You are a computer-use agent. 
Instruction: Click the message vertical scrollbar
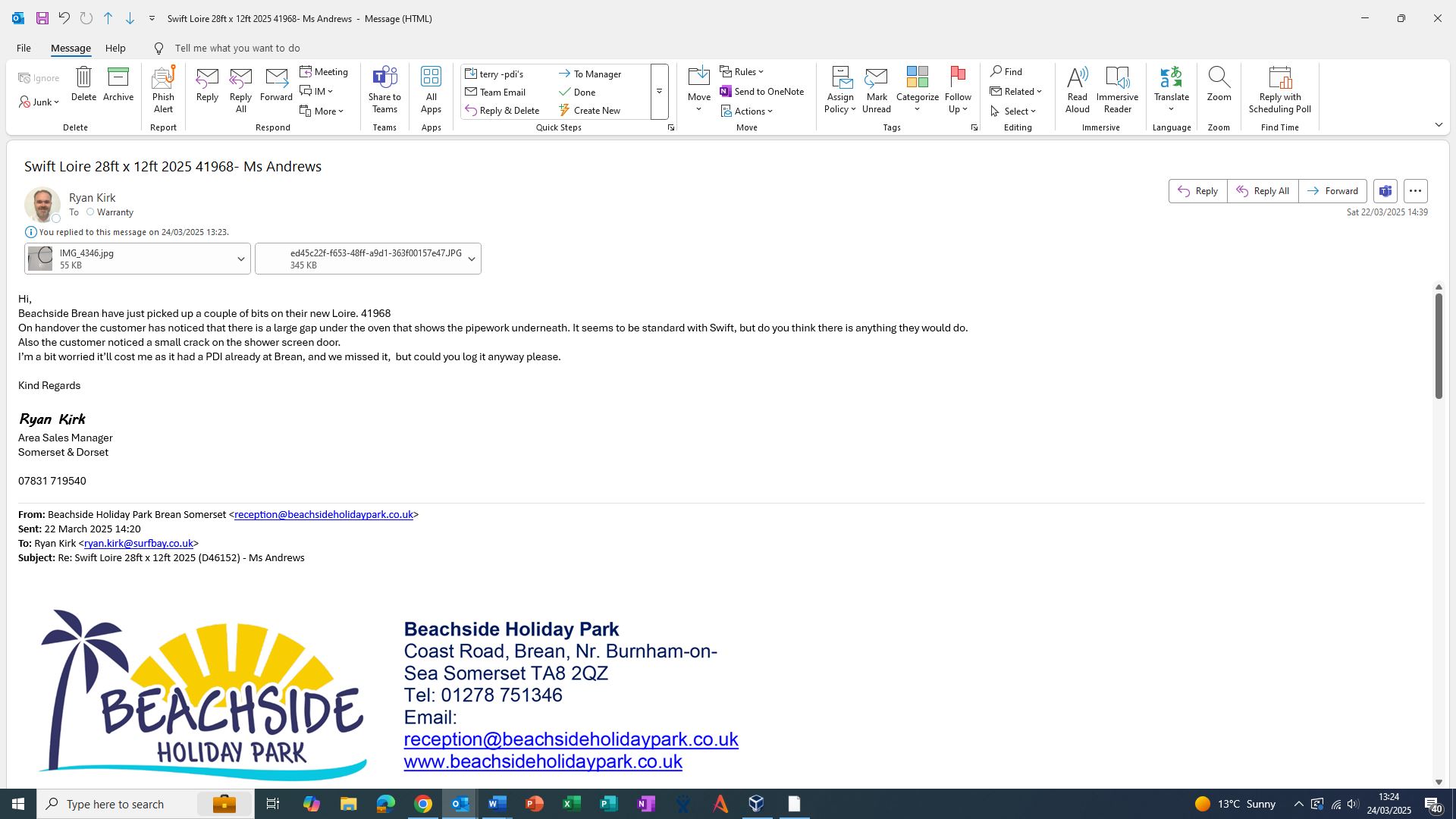click(x=1438, y=346)
